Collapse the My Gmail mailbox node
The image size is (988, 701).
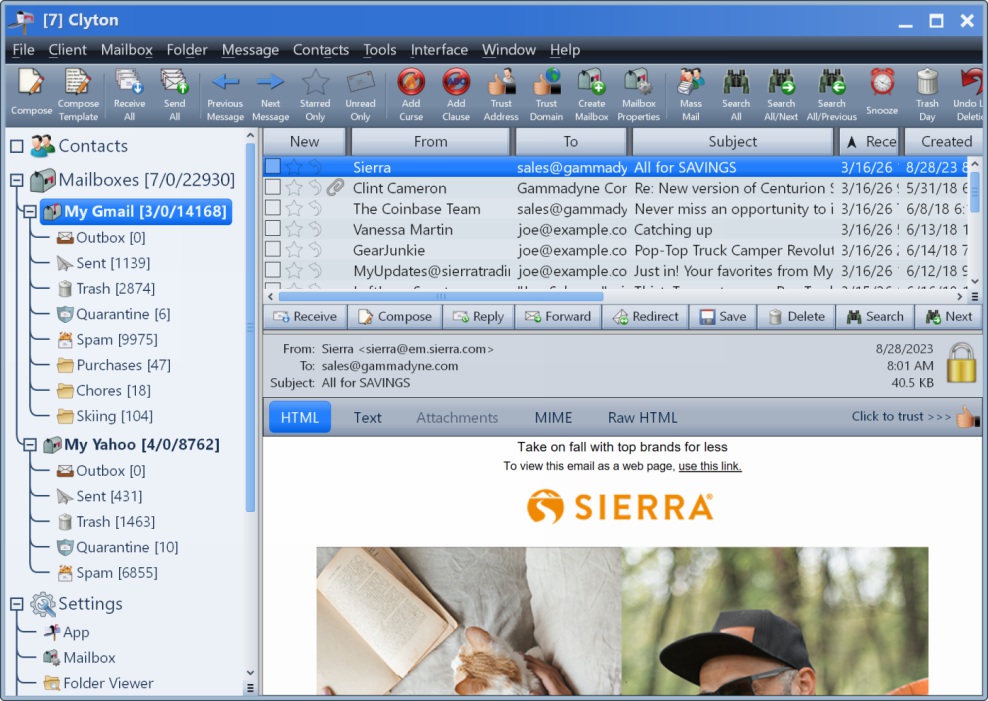30,212
